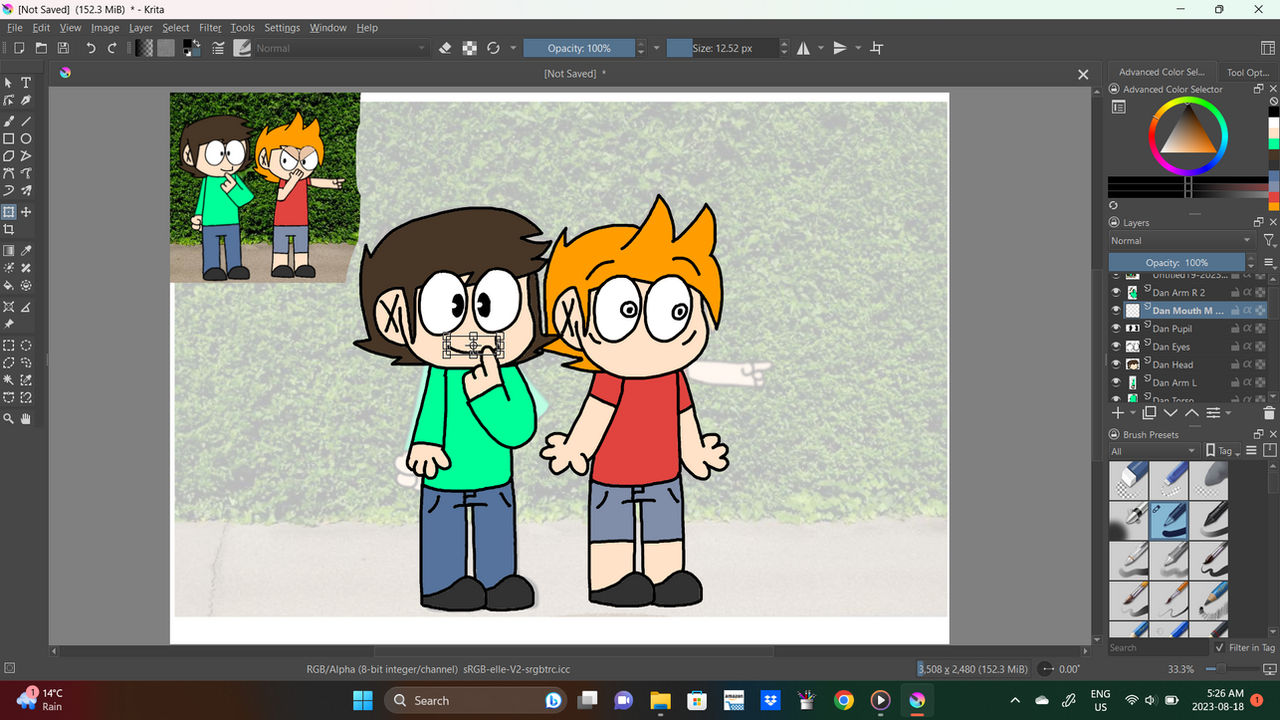This screenshot has height=720, width=1280.
Task: Adjust the brush Size slider
Action: (x=721, y=48)
